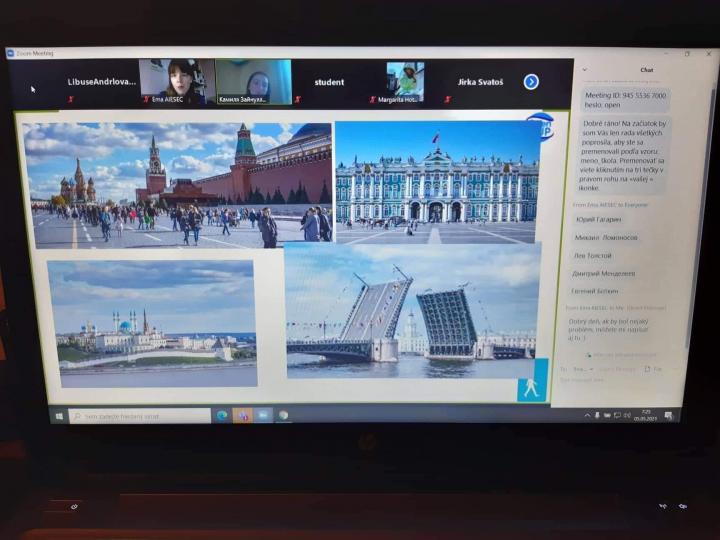720x540 pixels.
Task: Open Chrome from the taskbar
Action: [x=283, y=415]
